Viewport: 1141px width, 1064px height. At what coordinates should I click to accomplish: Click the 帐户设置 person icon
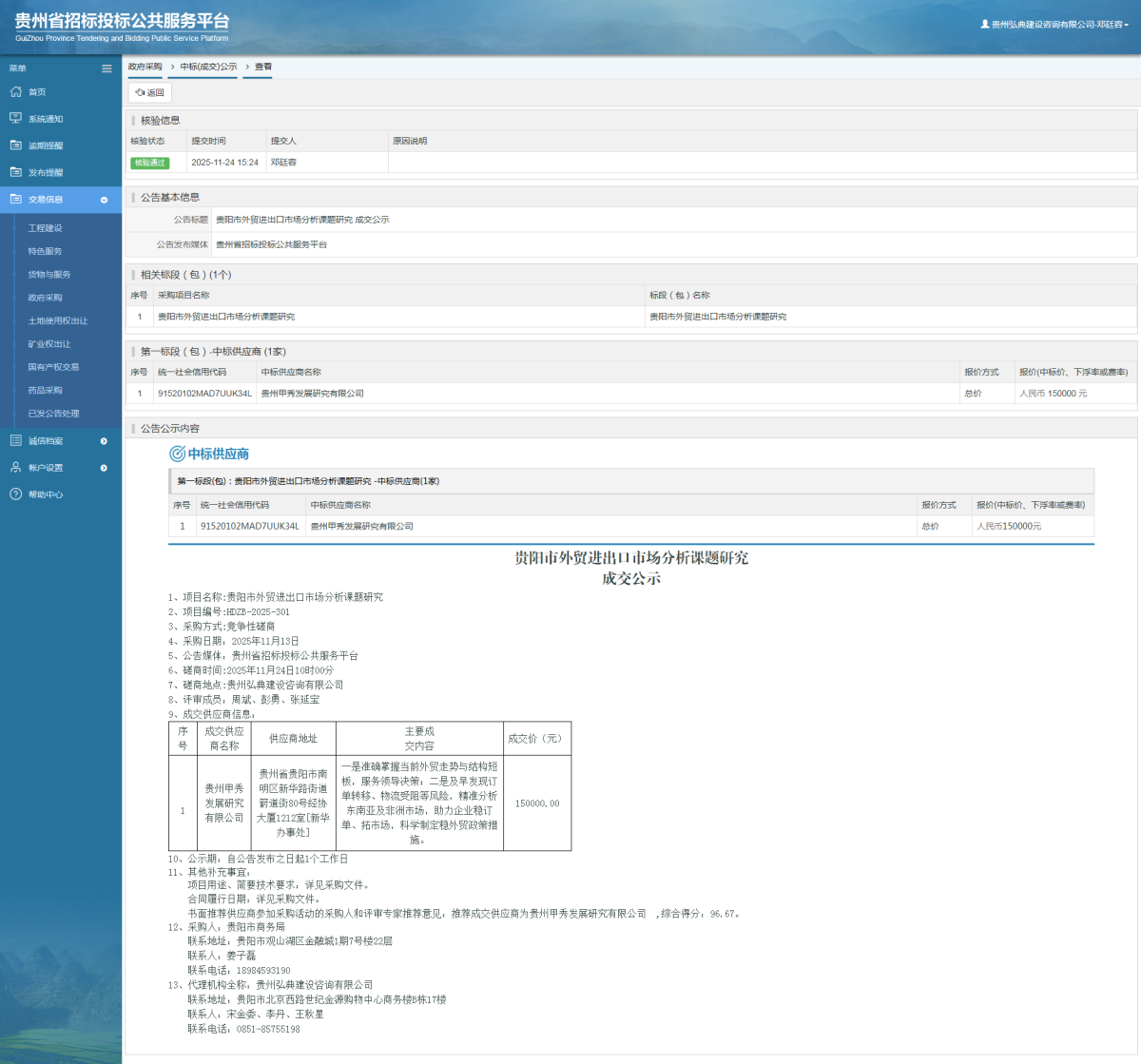pos(15,468)
